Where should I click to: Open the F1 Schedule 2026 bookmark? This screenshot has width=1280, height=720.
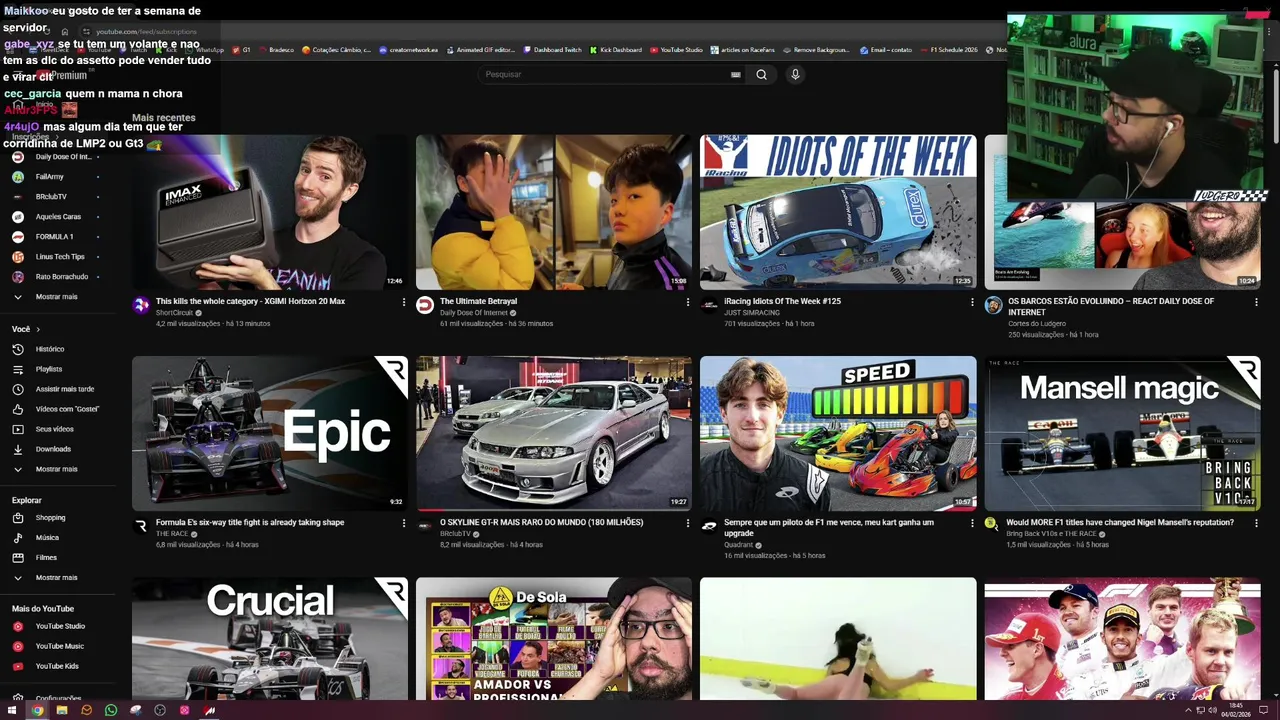[x=949, y=50]
